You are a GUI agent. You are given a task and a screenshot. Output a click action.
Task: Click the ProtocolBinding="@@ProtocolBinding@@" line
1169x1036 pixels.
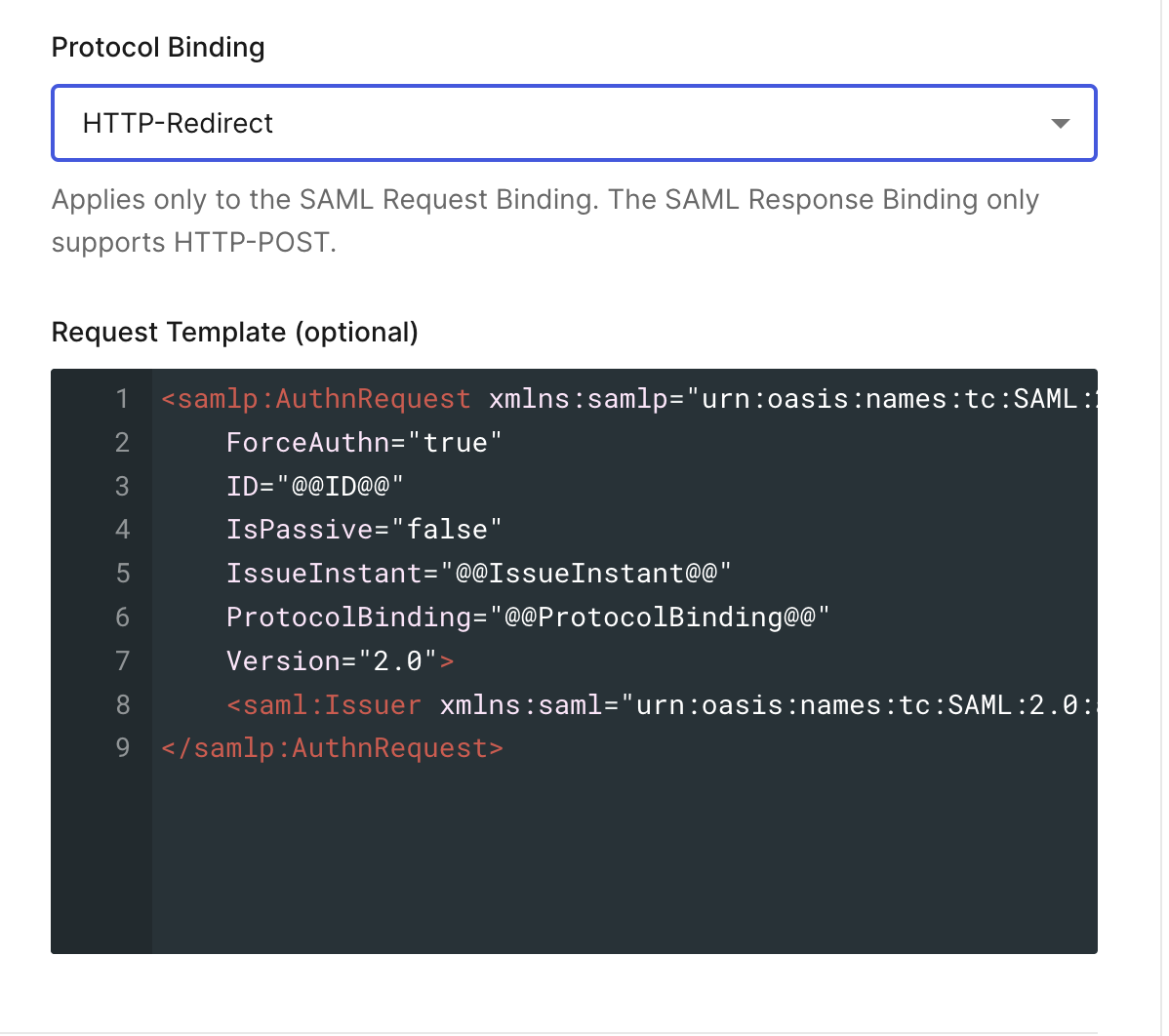click(x=527, y=618)
